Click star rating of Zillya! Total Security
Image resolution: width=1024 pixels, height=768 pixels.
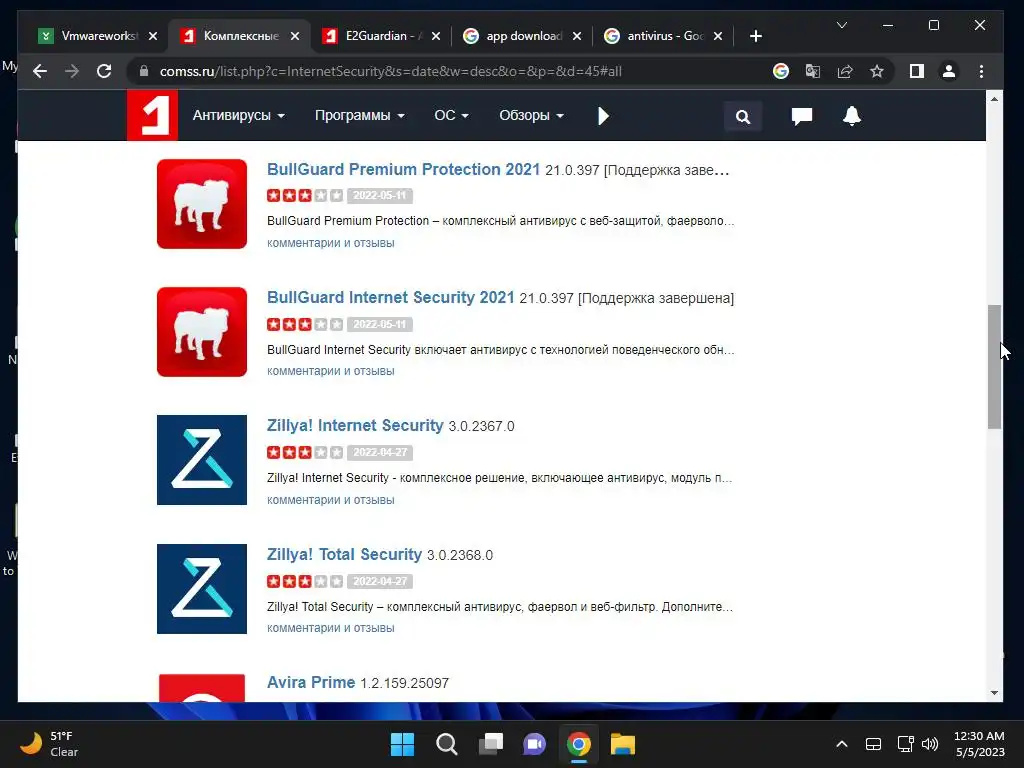tap(304, 581)
